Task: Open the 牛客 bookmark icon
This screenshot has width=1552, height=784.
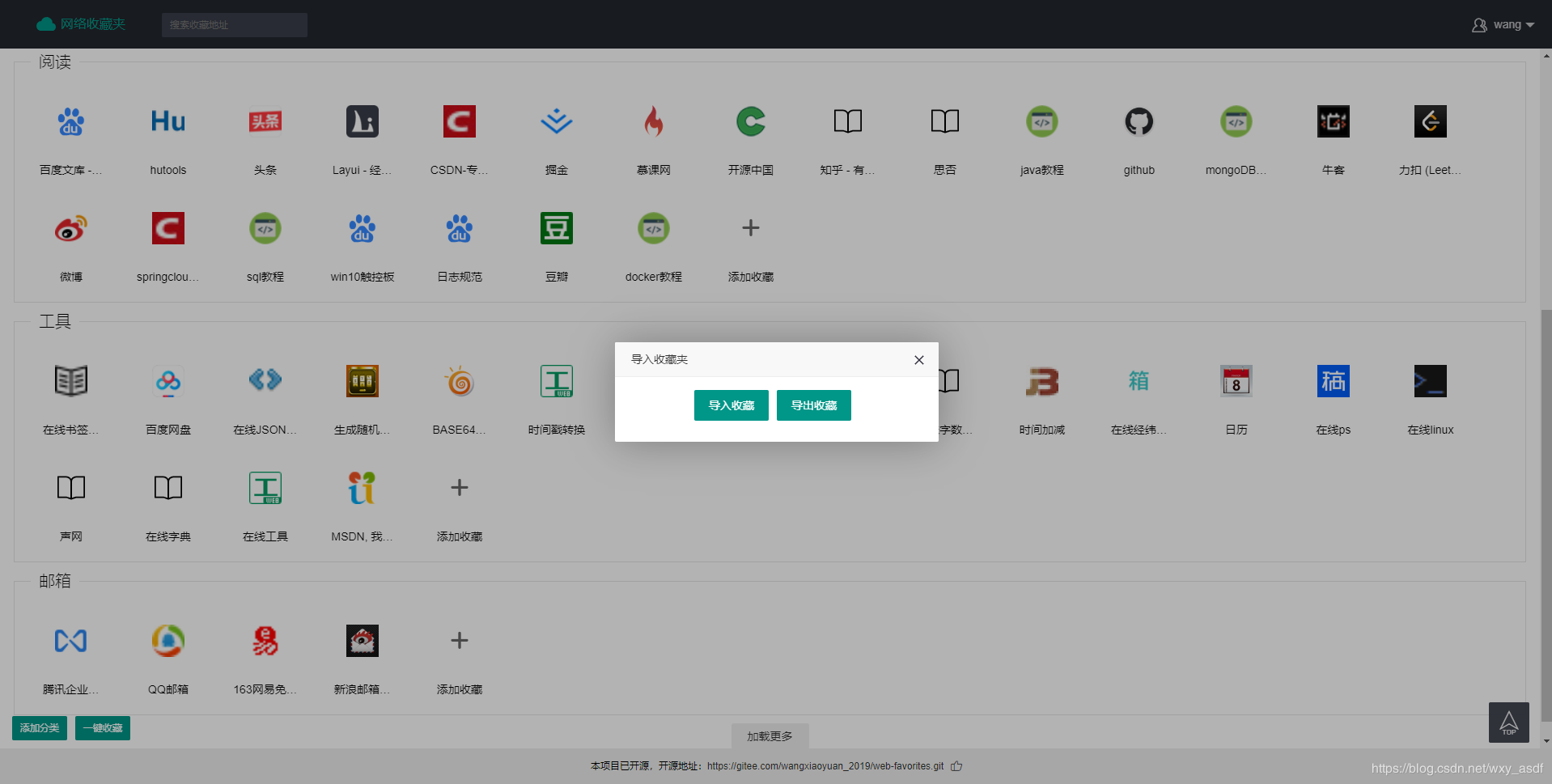Action: point(1334,121)
